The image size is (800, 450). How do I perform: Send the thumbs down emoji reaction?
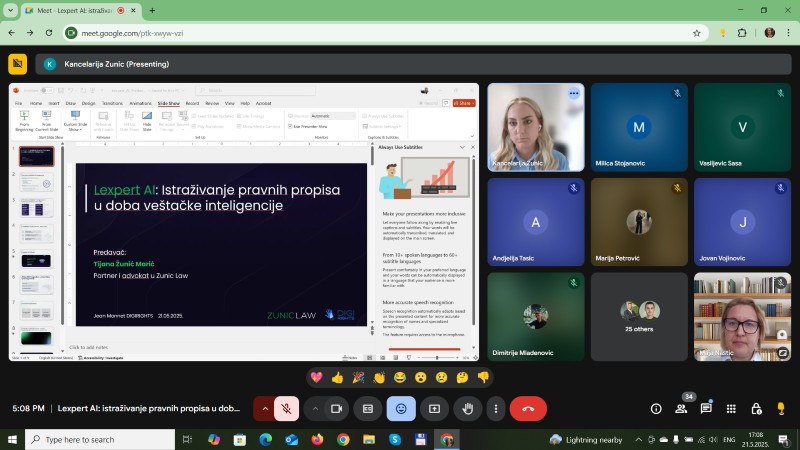(483, 378)
